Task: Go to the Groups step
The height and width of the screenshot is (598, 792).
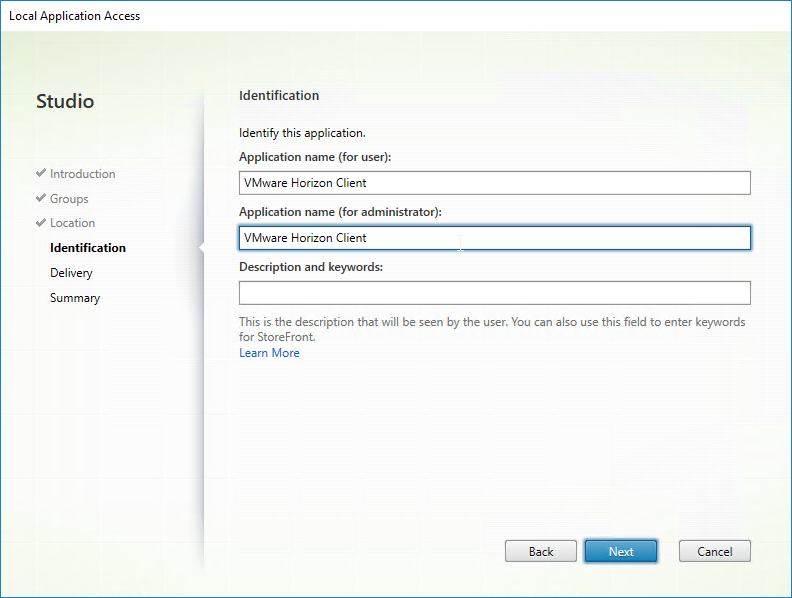Action: [x=69, y=199]
